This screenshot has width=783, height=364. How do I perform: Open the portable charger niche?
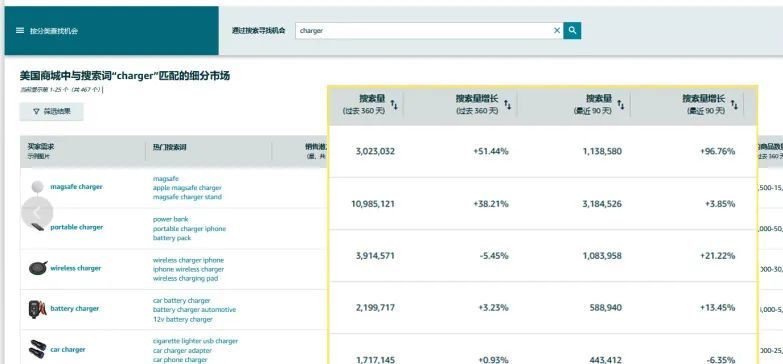[76, 227]
